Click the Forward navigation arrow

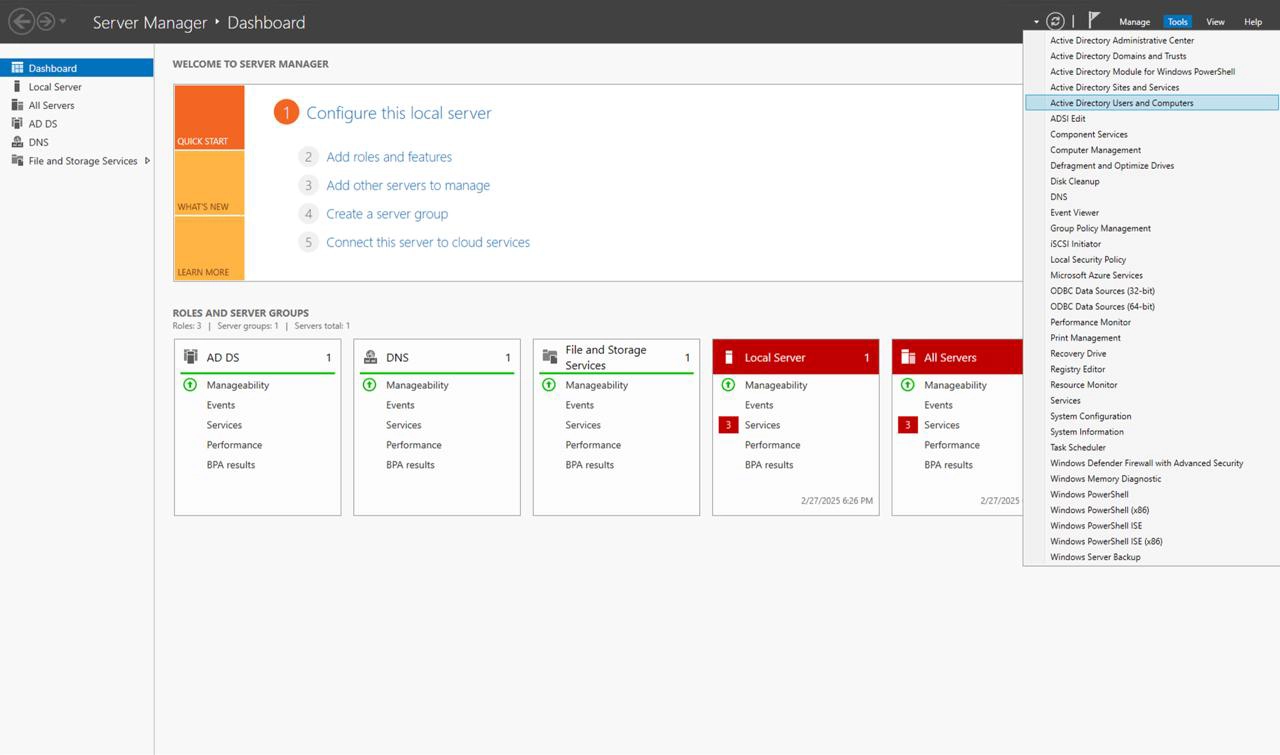[x=45, y=21]
